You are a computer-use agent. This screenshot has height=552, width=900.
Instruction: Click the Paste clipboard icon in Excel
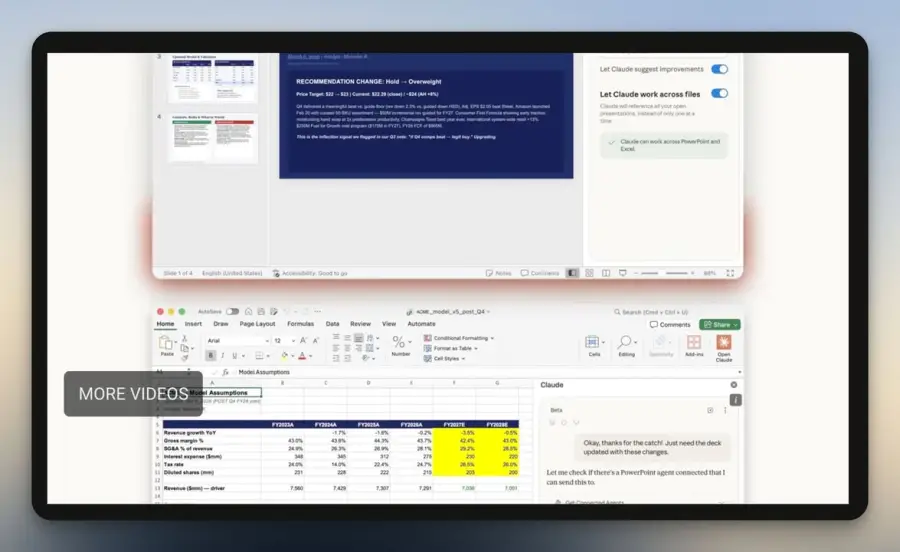(166, 343)
